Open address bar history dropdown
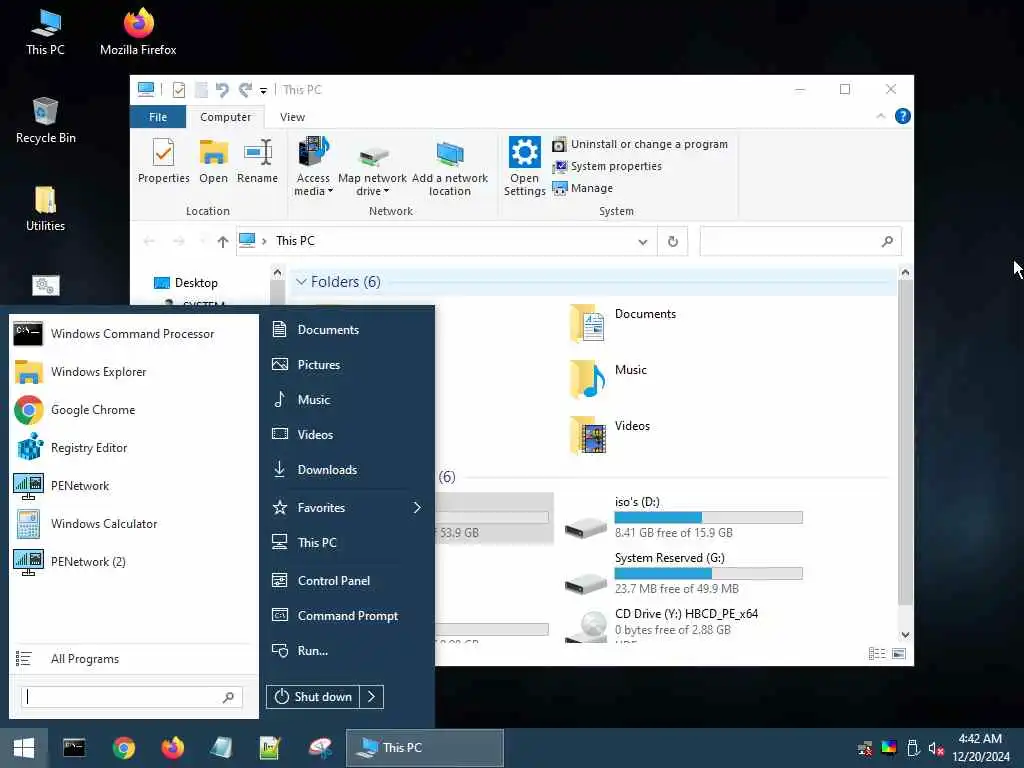 pos(643,242)
